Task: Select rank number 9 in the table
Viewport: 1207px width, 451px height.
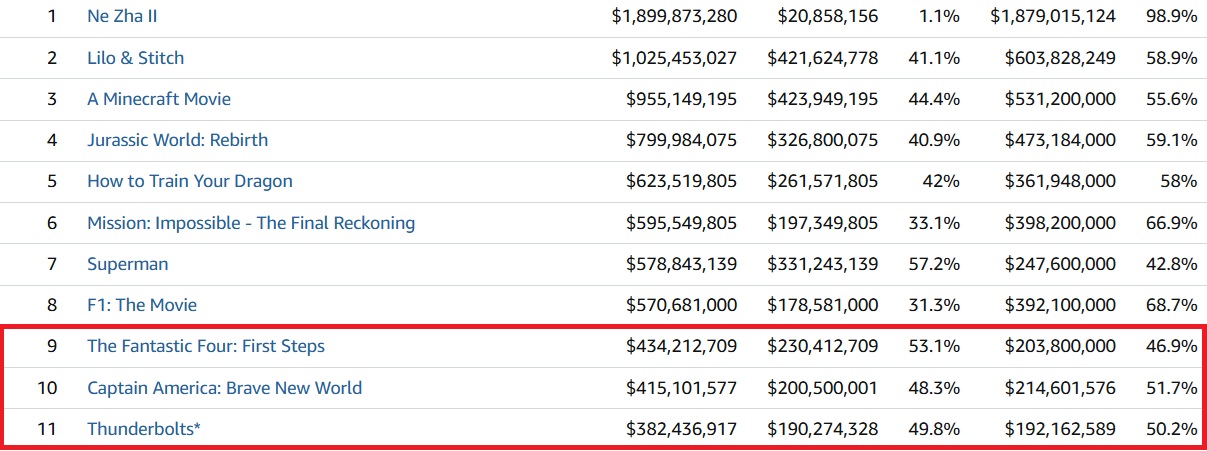Action: pos(52,346)
